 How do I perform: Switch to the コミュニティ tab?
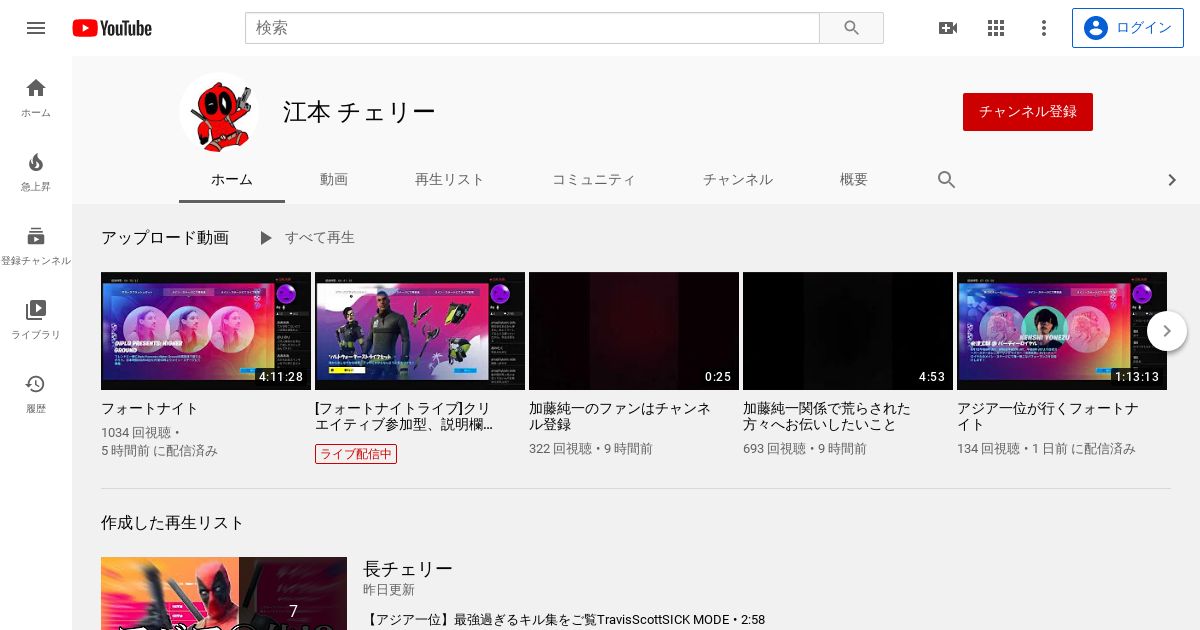pyautogui.click(x=594, y=180)
